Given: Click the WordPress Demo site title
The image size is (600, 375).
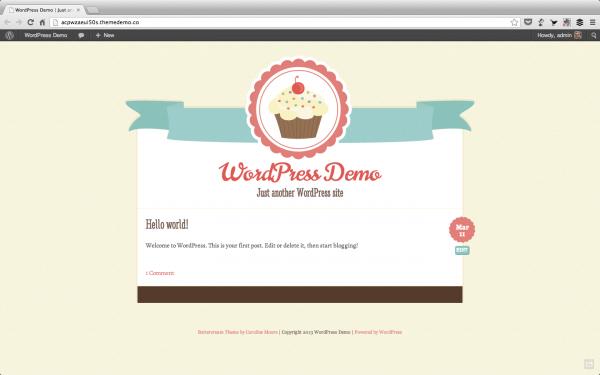Looking at the screenshot, I should (300, 173).
